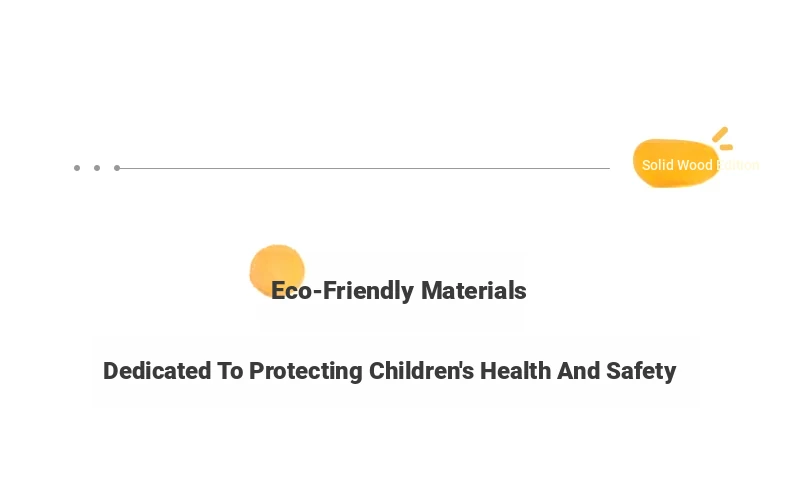
Task: Click the short spark dash beside the badge
Action: click(726, 147)
